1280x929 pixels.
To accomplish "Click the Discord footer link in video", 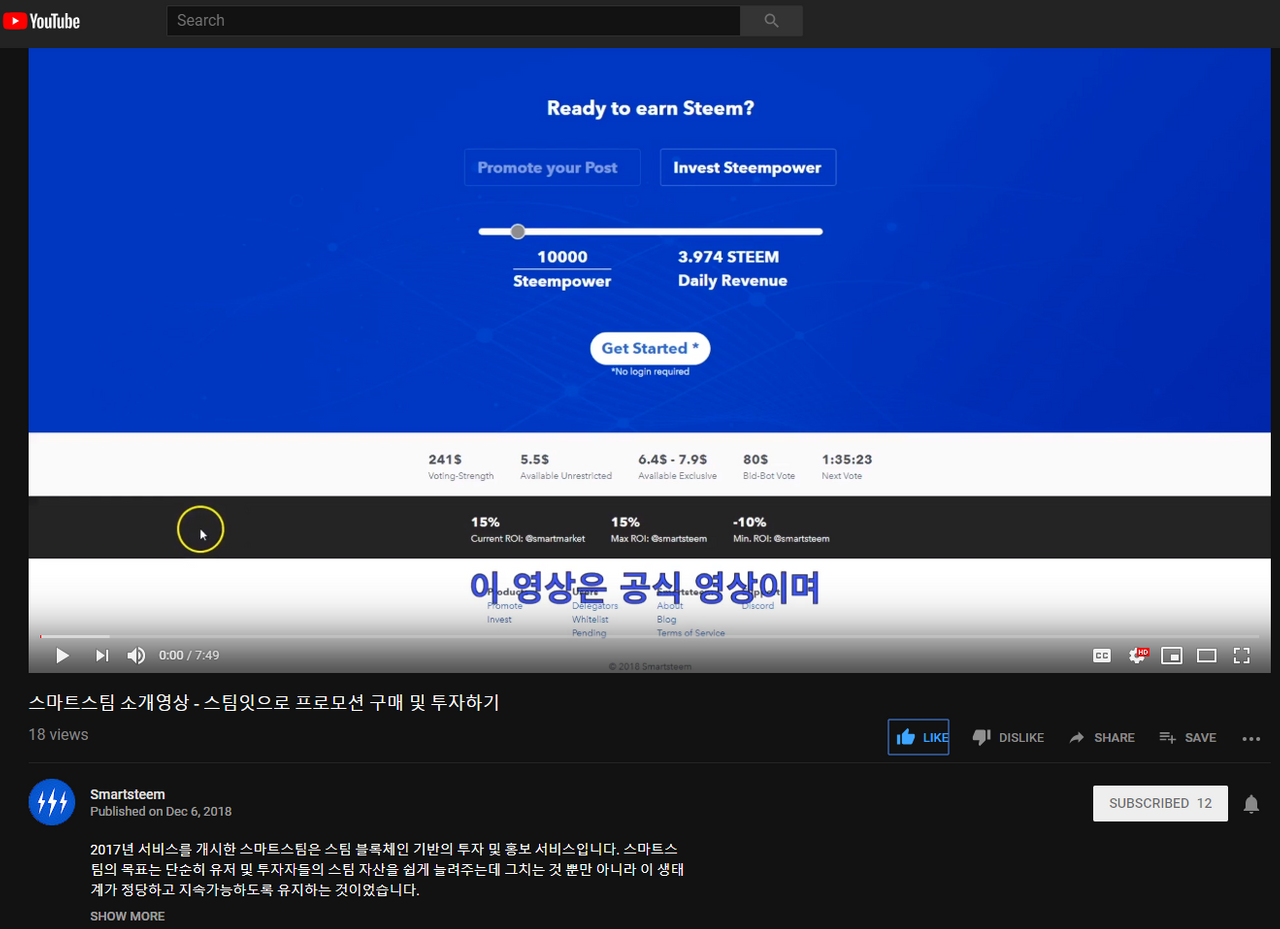I will 758,606.
